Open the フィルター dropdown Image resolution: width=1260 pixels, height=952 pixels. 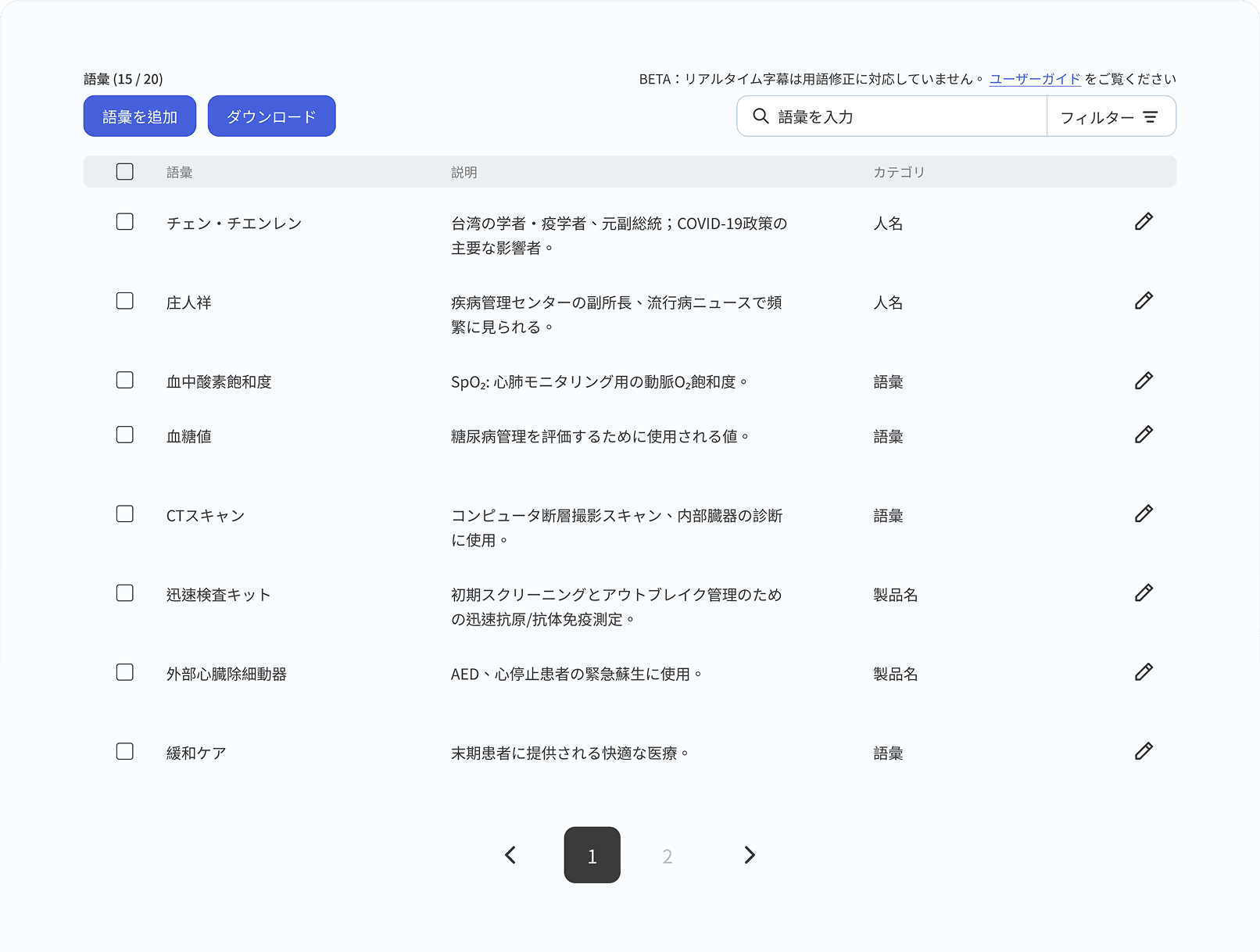1110,116
